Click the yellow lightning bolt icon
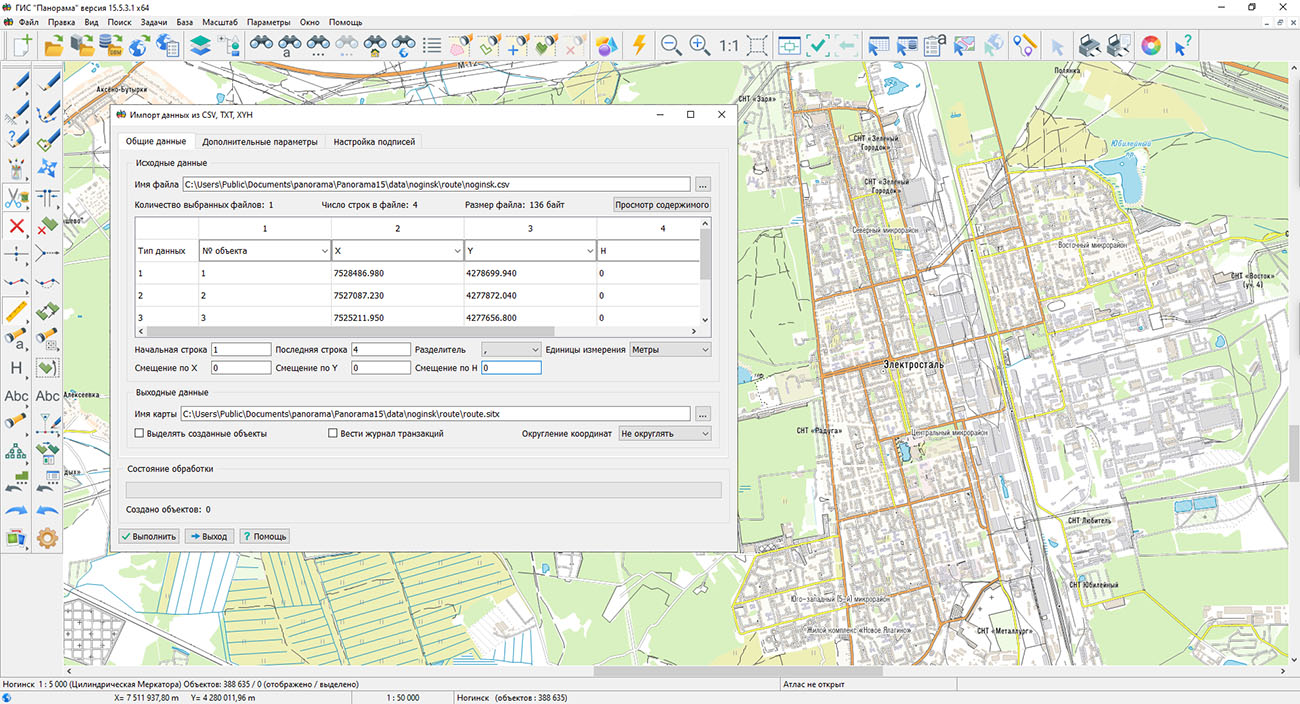Screen dimensions: 1300x704 (x=639, y=45)
